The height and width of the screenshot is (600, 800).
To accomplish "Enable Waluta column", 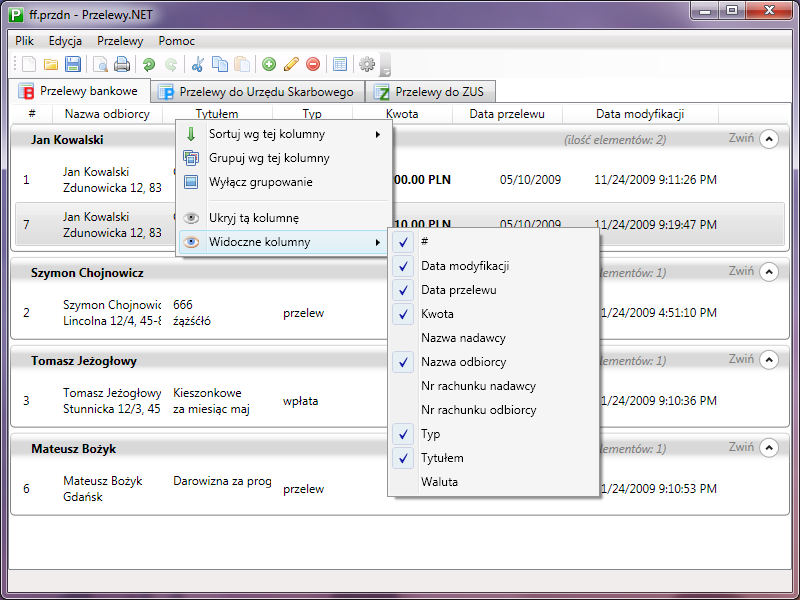I will coord(493,482).
